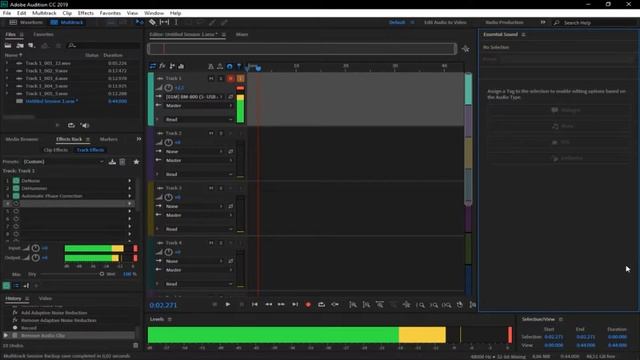Toggle Track 1 monitor input button

pyautogui.click(x=240, y=78)
